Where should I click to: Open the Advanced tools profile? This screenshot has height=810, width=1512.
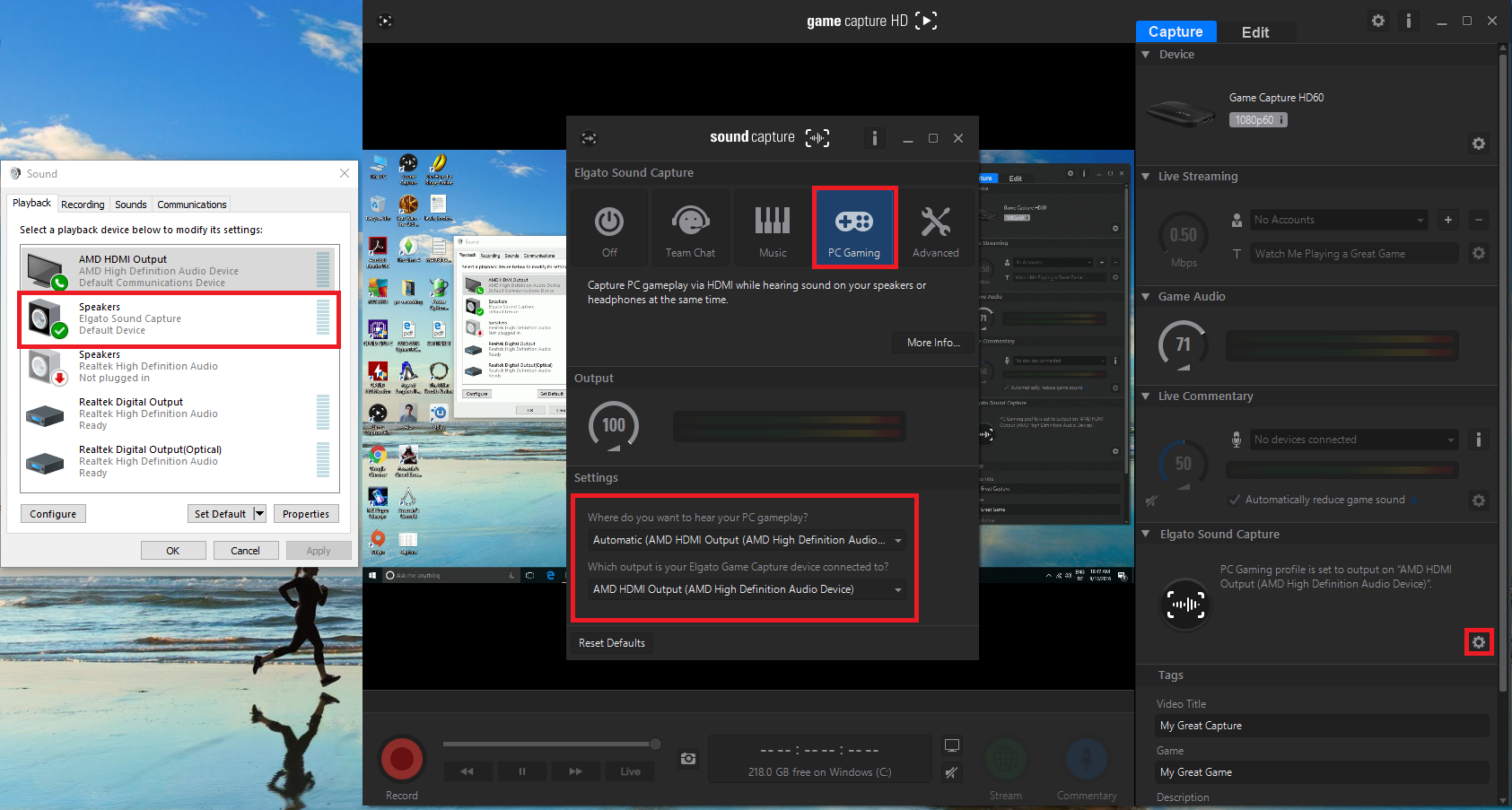[935, 228]
